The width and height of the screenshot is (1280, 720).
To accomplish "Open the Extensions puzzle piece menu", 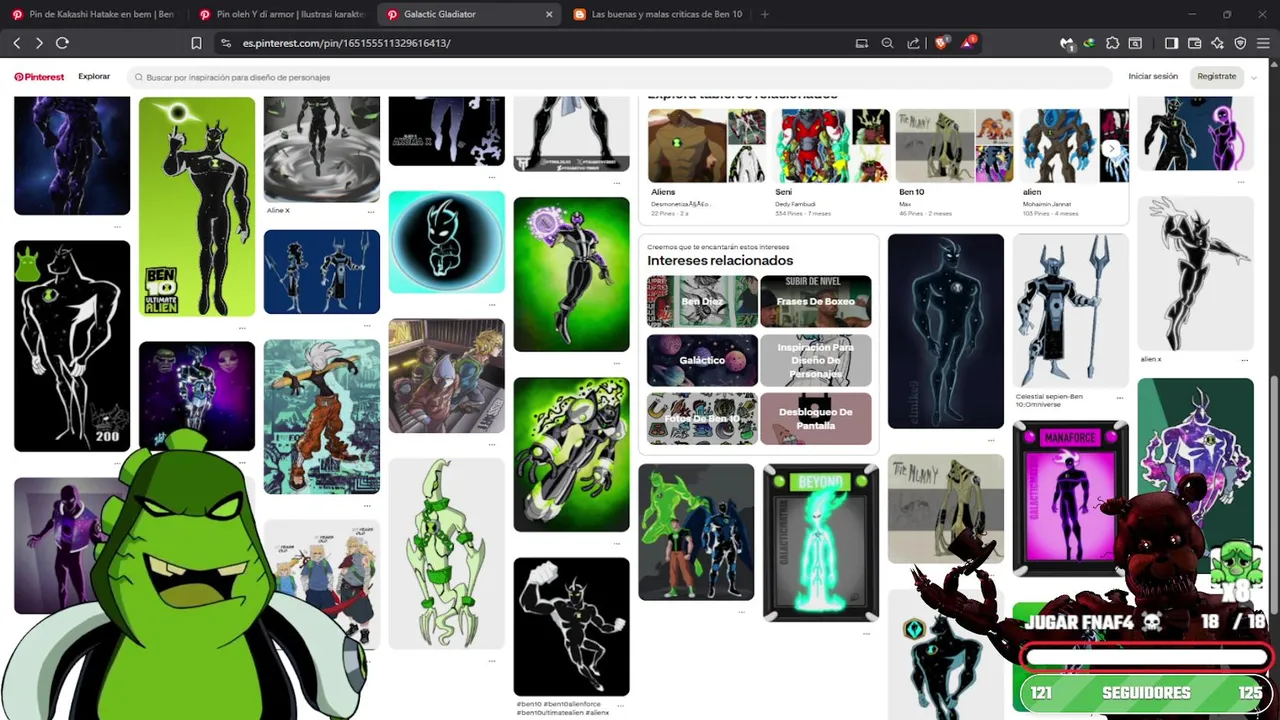I will [1112, 43].
